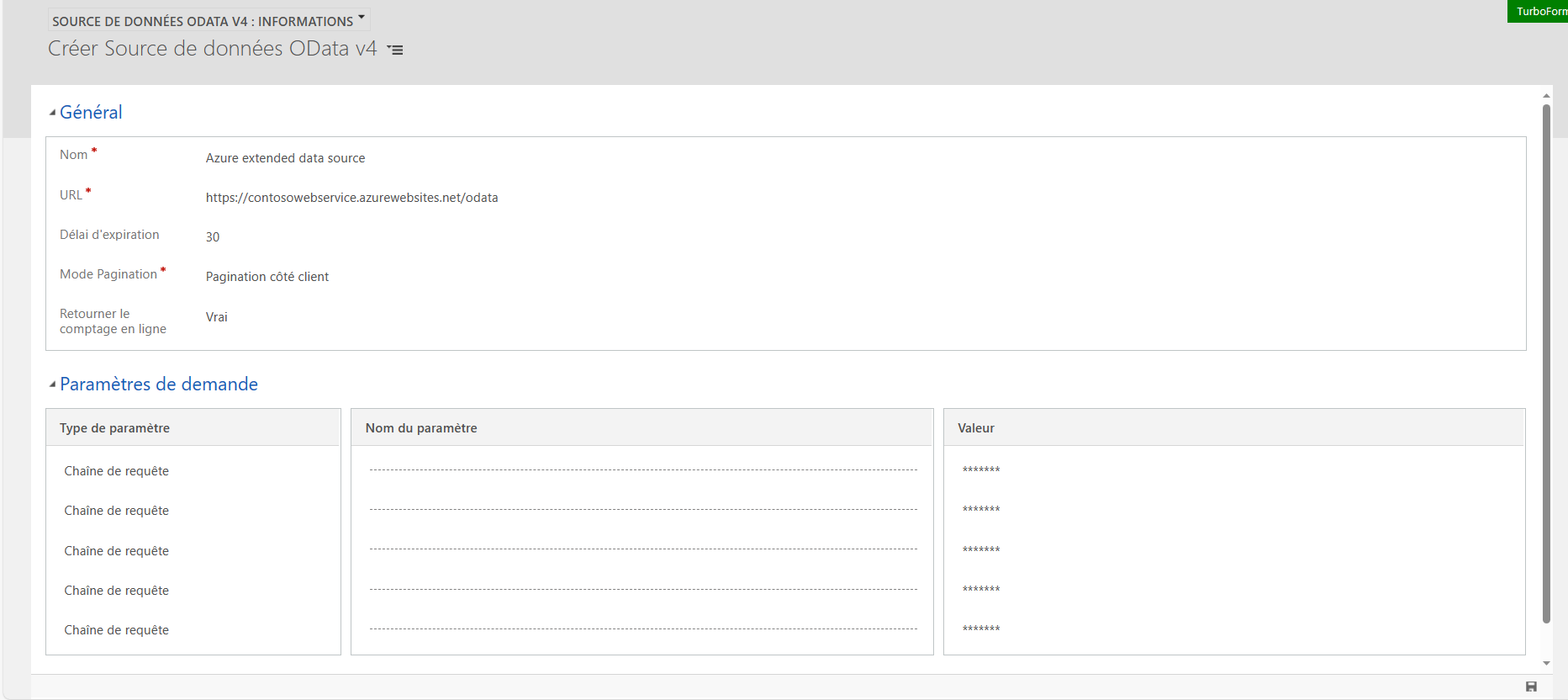Click the vertical scrollbar thumb
This screenshot has width=1568, height=700.
click(1546, 363)
